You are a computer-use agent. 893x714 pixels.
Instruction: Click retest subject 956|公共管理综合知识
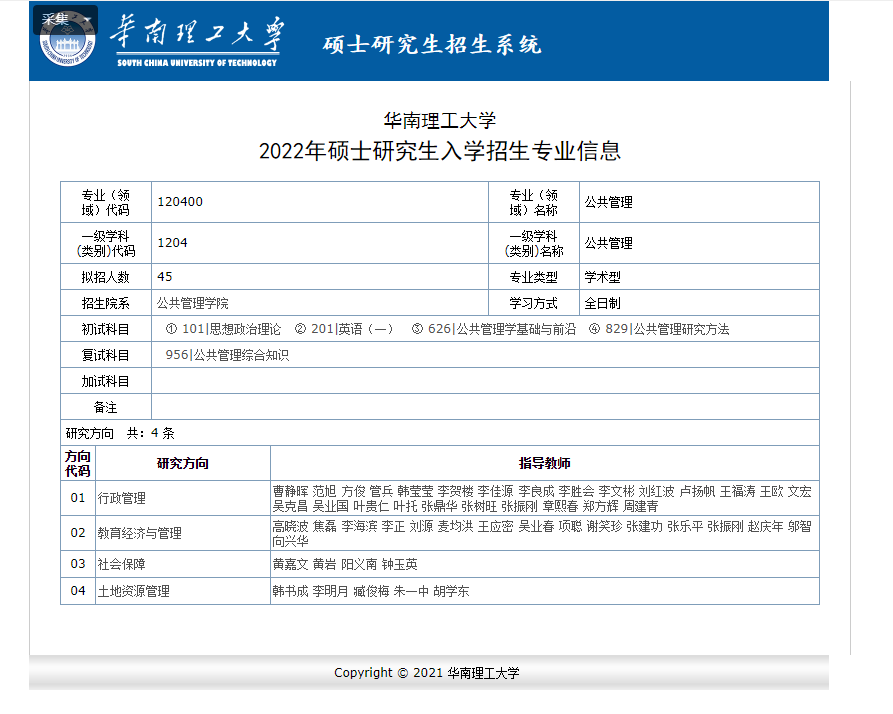(x=227, y=355)
